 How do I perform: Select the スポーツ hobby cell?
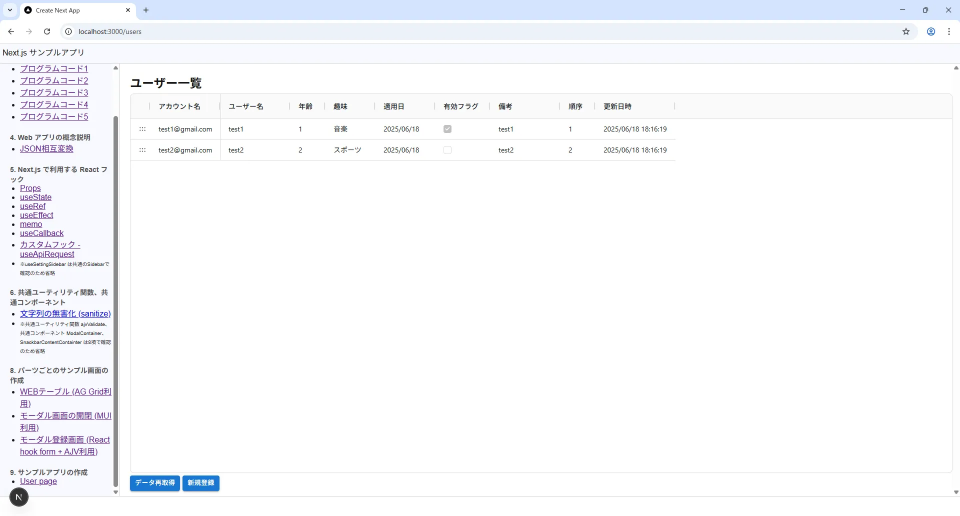(x=350, y=150)
